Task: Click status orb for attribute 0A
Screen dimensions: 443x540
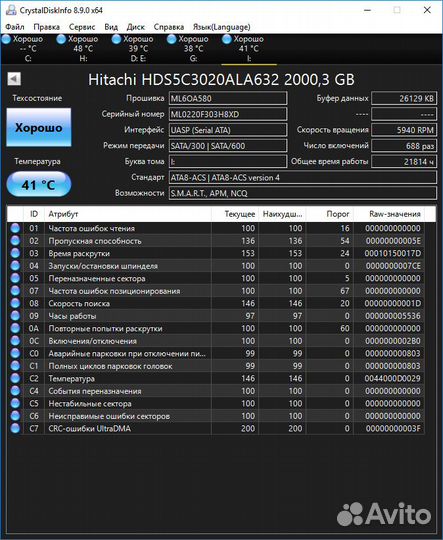Action: 15,328
